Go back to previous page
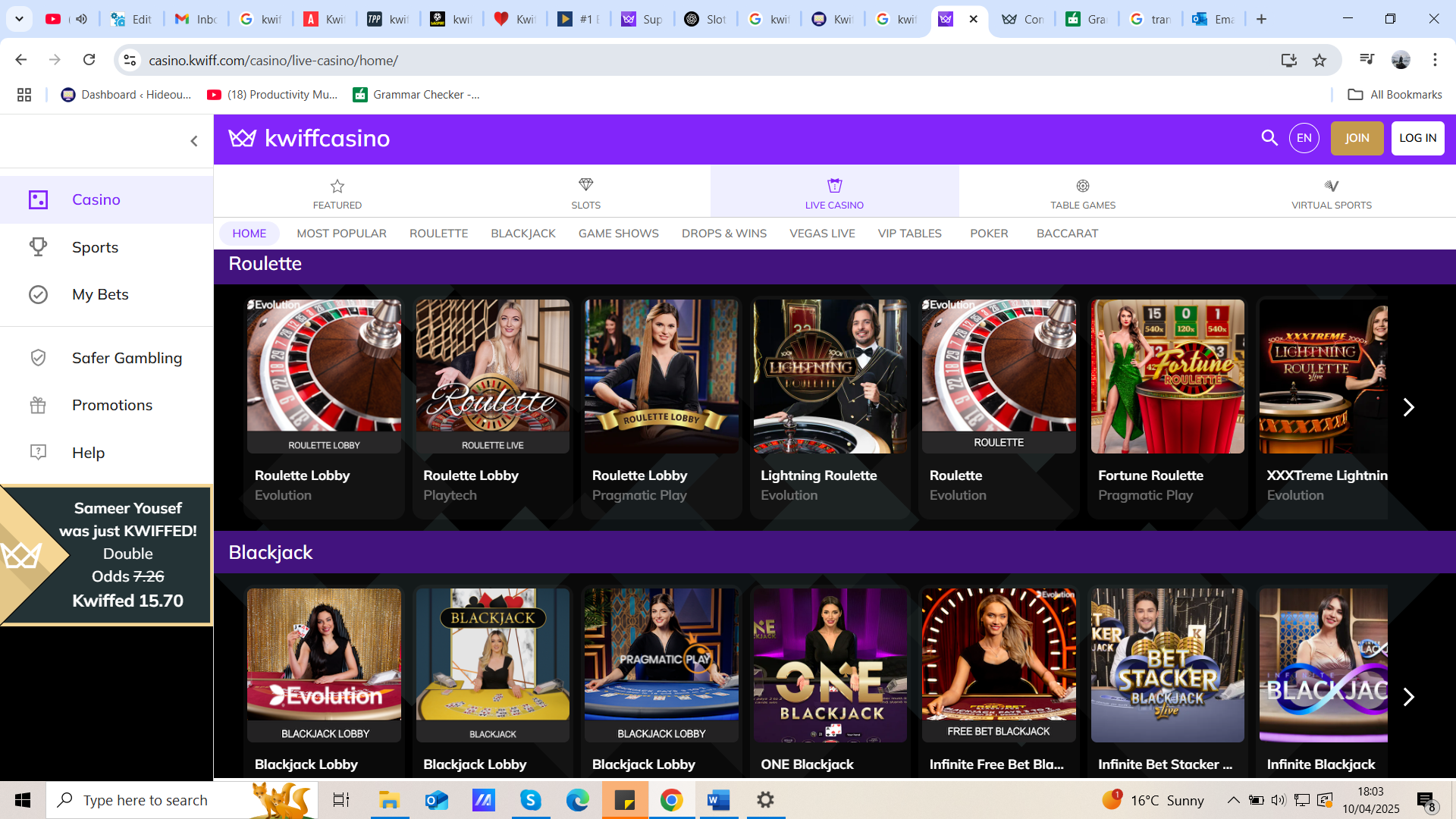The height and width of the screenshot is (819, 1456). click(x=21, y=60)
